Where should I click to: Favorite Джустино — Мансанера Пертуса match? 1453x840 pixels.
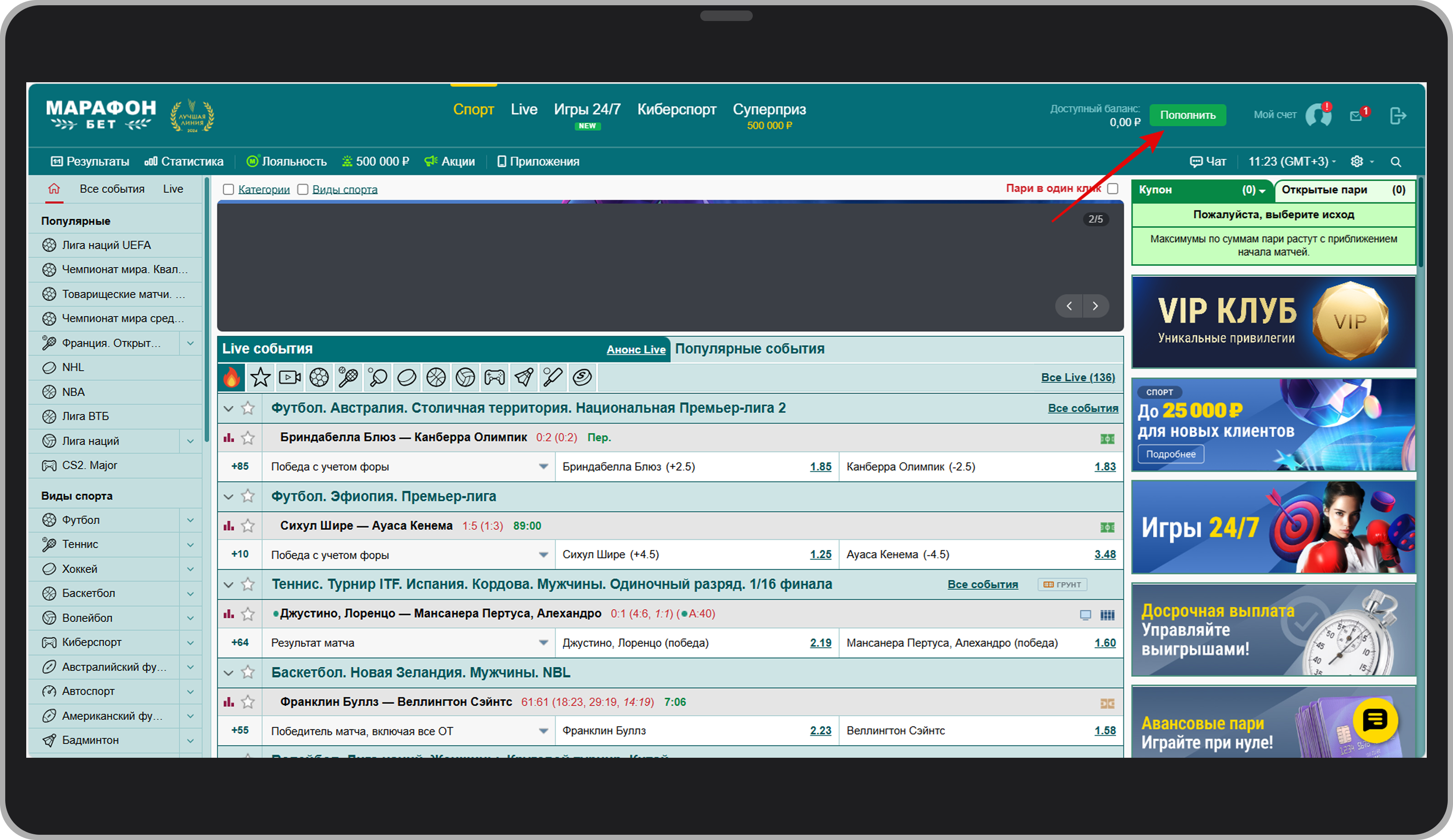point(248,614)
